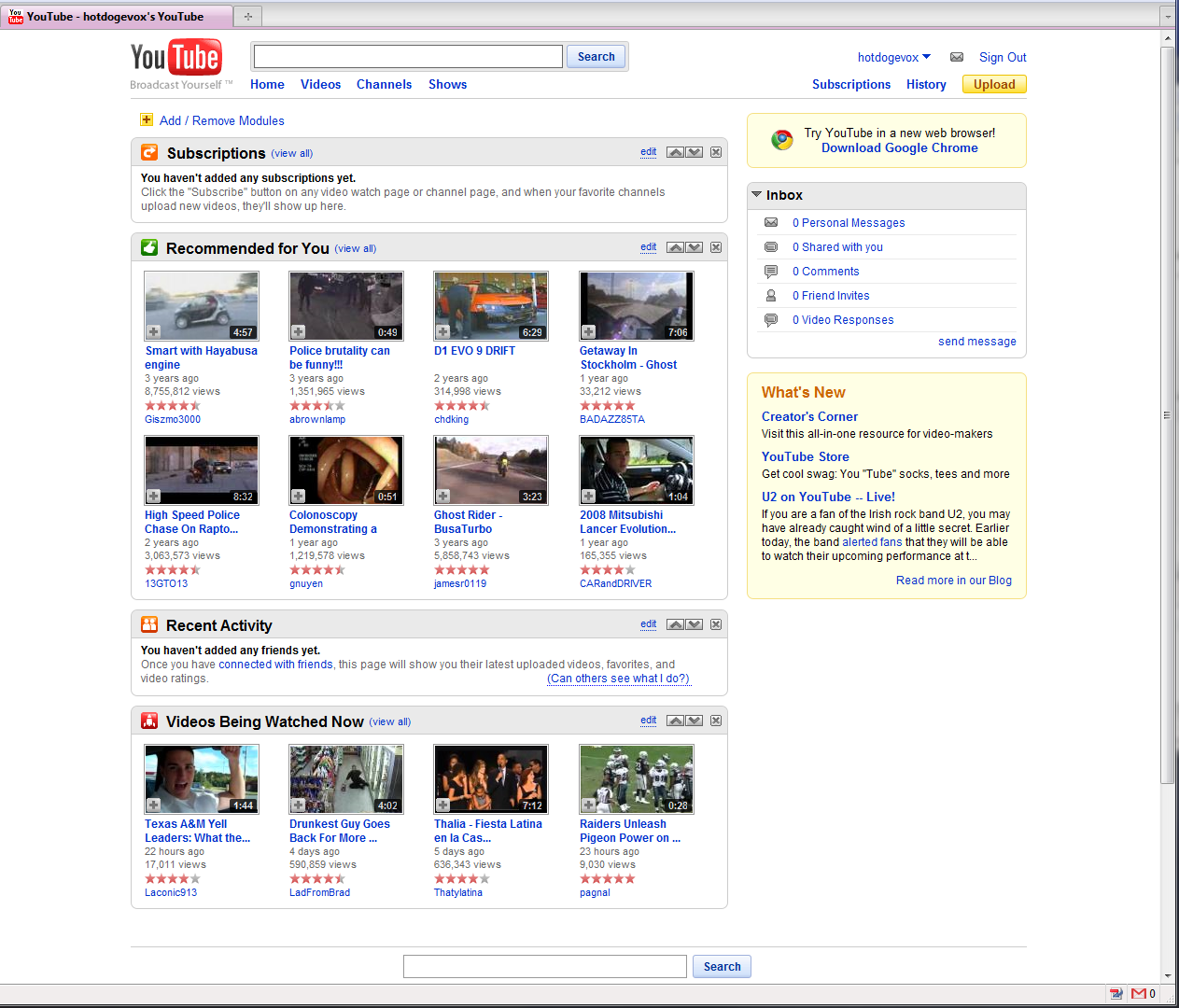Open the Shows section
The width and height of the screenshot is (1179, 1008).
447,84
